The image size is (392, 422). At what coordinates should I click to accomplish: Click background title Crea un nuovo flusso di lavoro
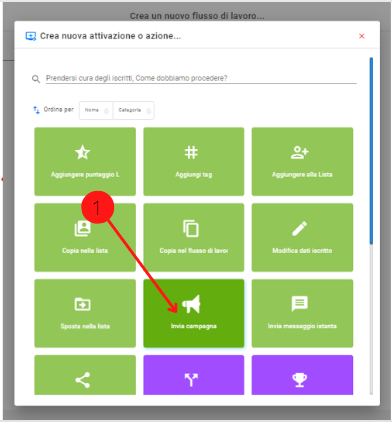(x=197, y=16)
